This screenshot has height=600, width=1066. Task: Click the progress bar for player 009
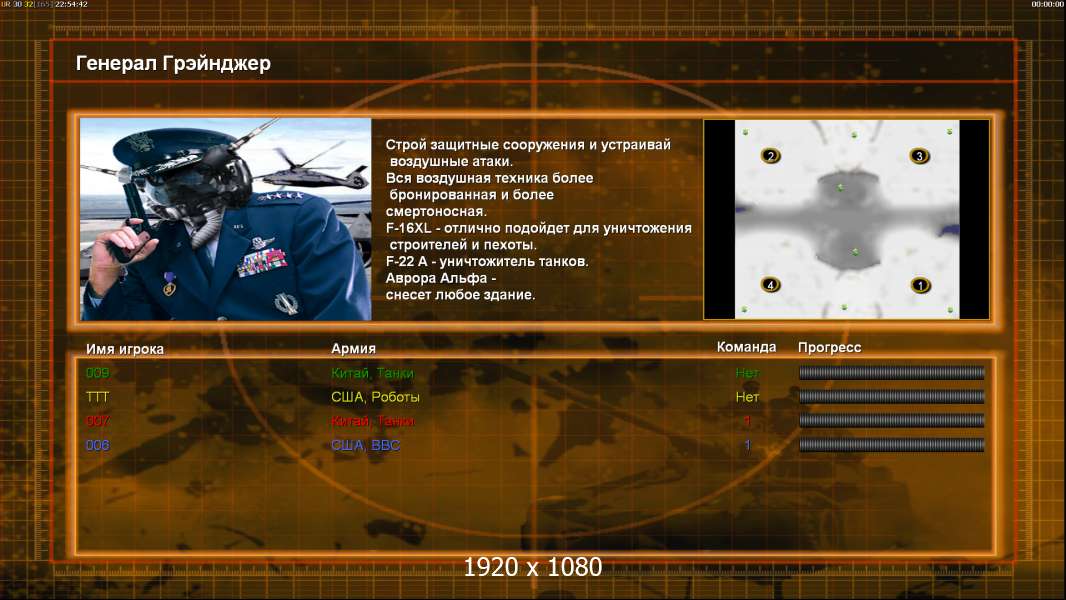[891, 372]
